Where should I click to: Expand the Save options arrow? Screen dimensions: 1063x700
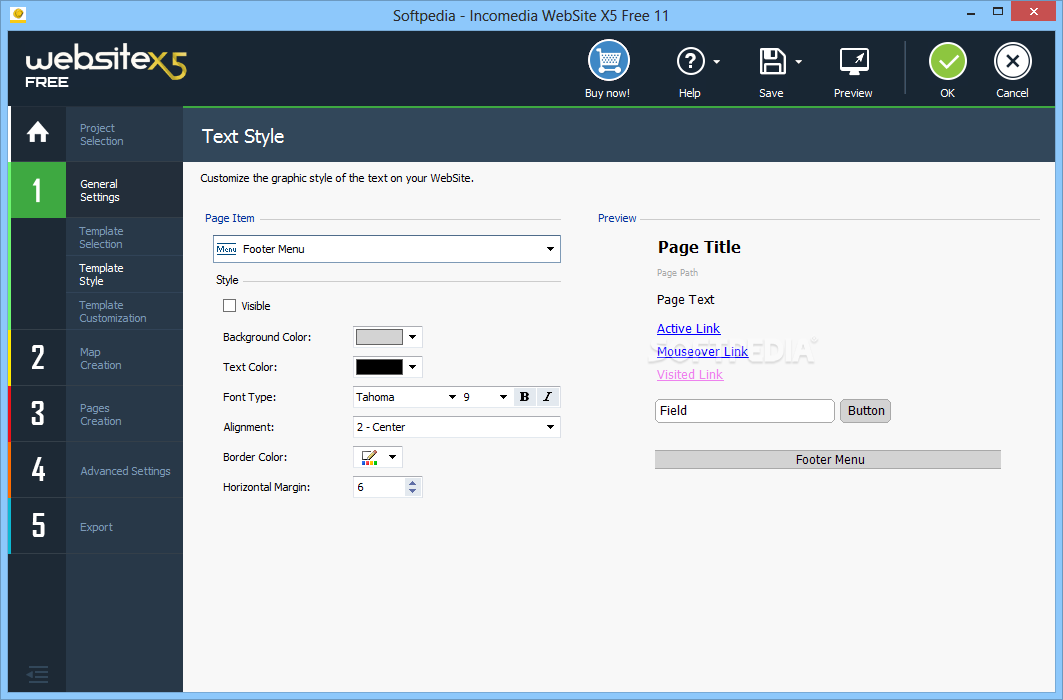(799, 62)
